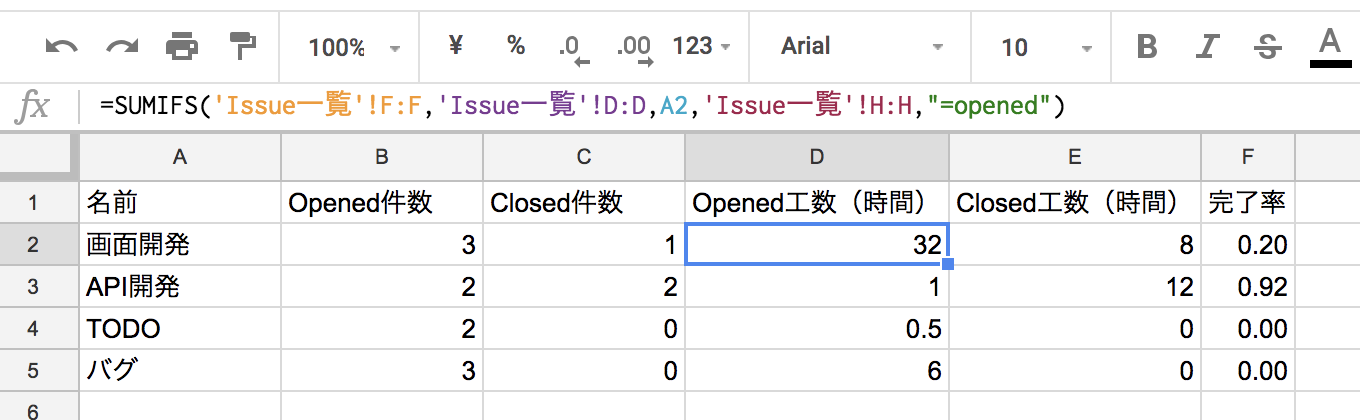Image resolution: width=1360 pixels, height=420 pixels.
Task: Select column B header
Action: pos(382,156)
